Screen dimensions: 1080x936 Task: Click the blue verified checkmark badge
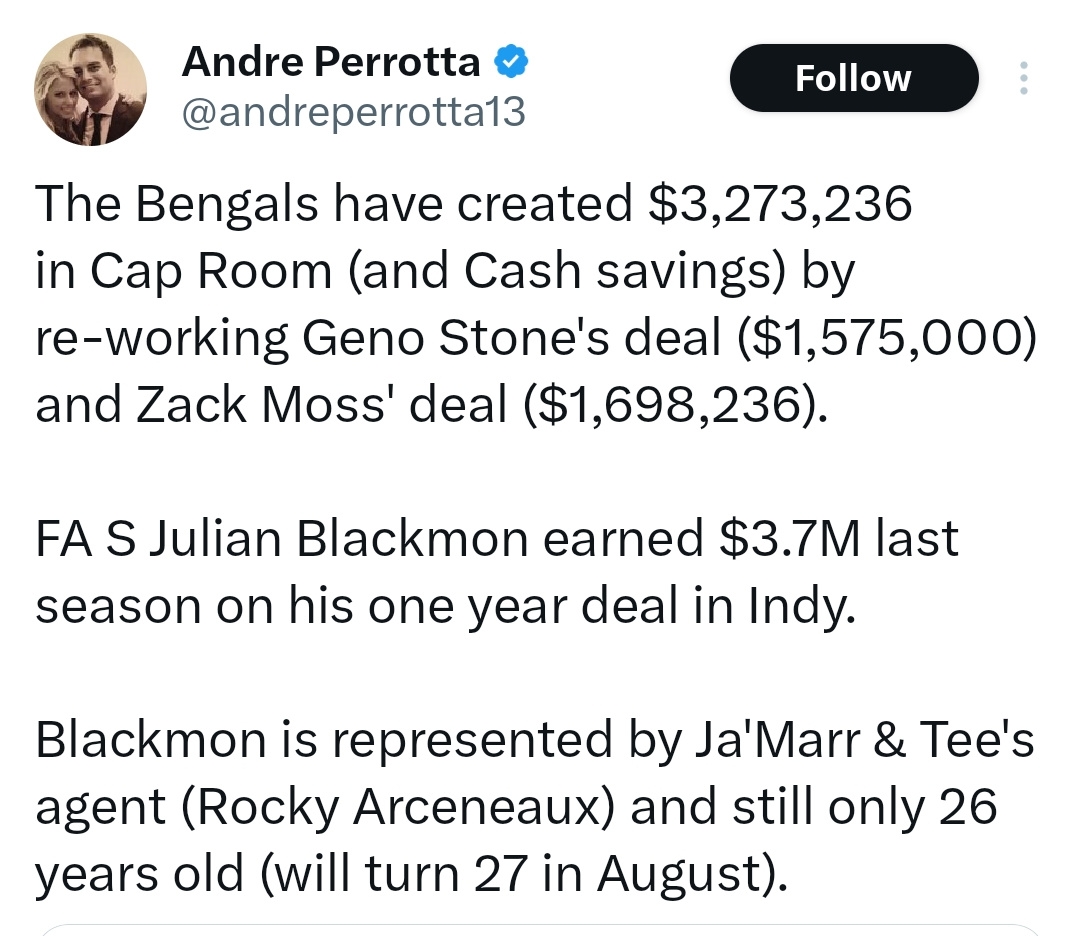(x=511, y=62)
